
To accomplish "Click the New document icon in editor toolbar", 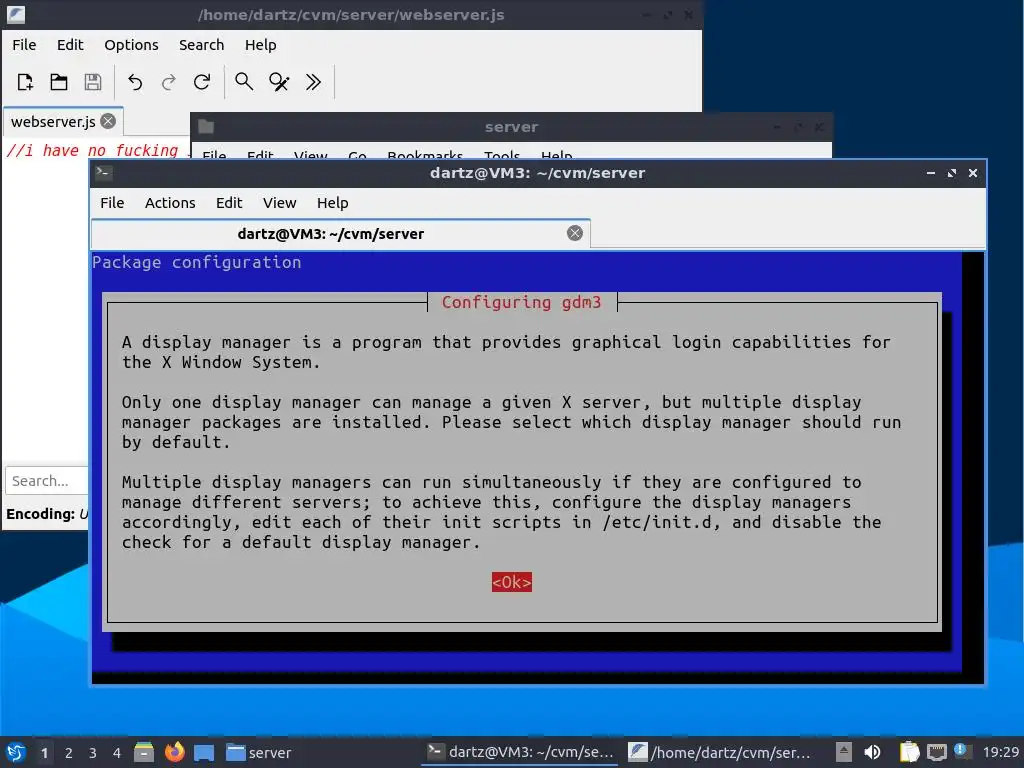I will point(25,82).
